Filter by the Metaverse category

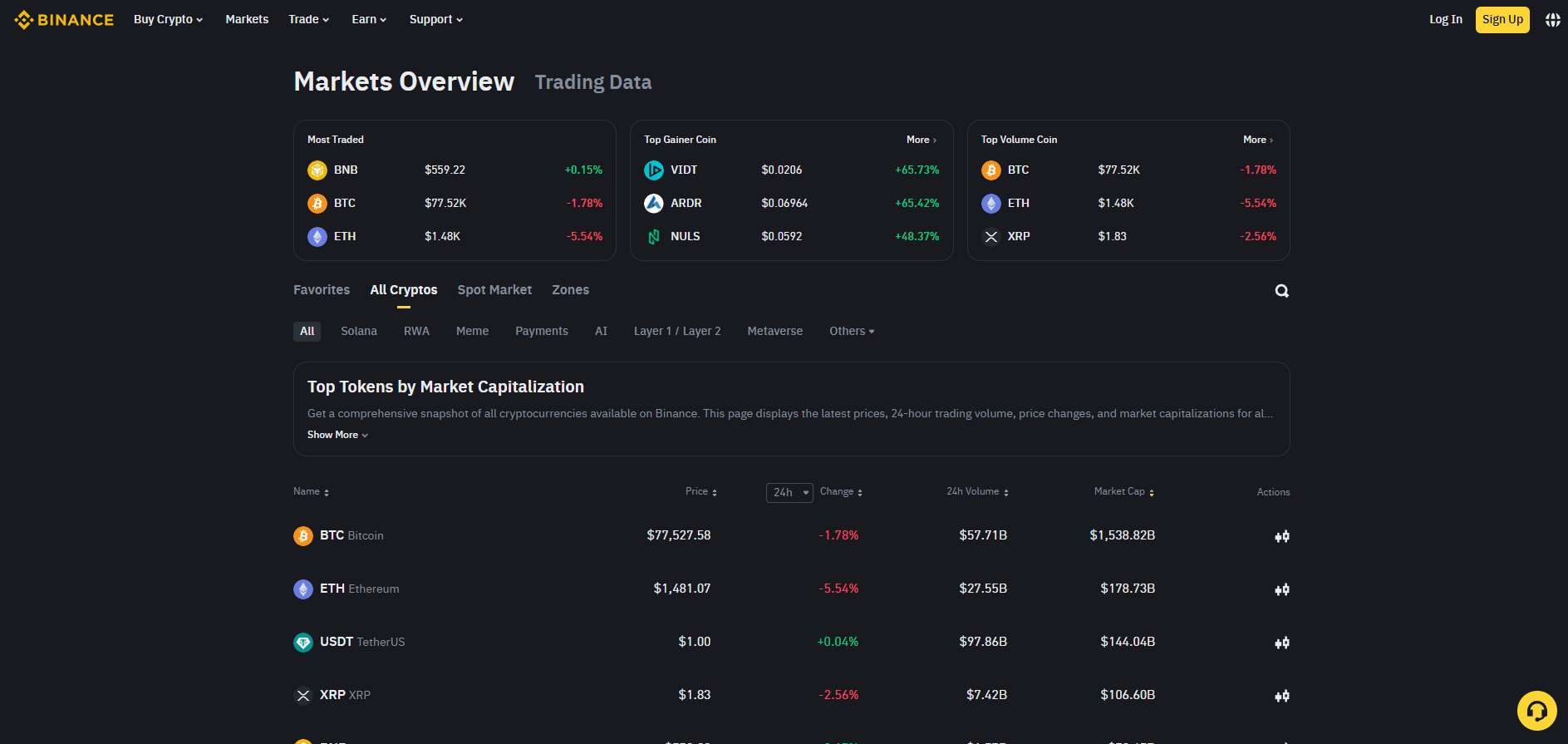[775, 331]
